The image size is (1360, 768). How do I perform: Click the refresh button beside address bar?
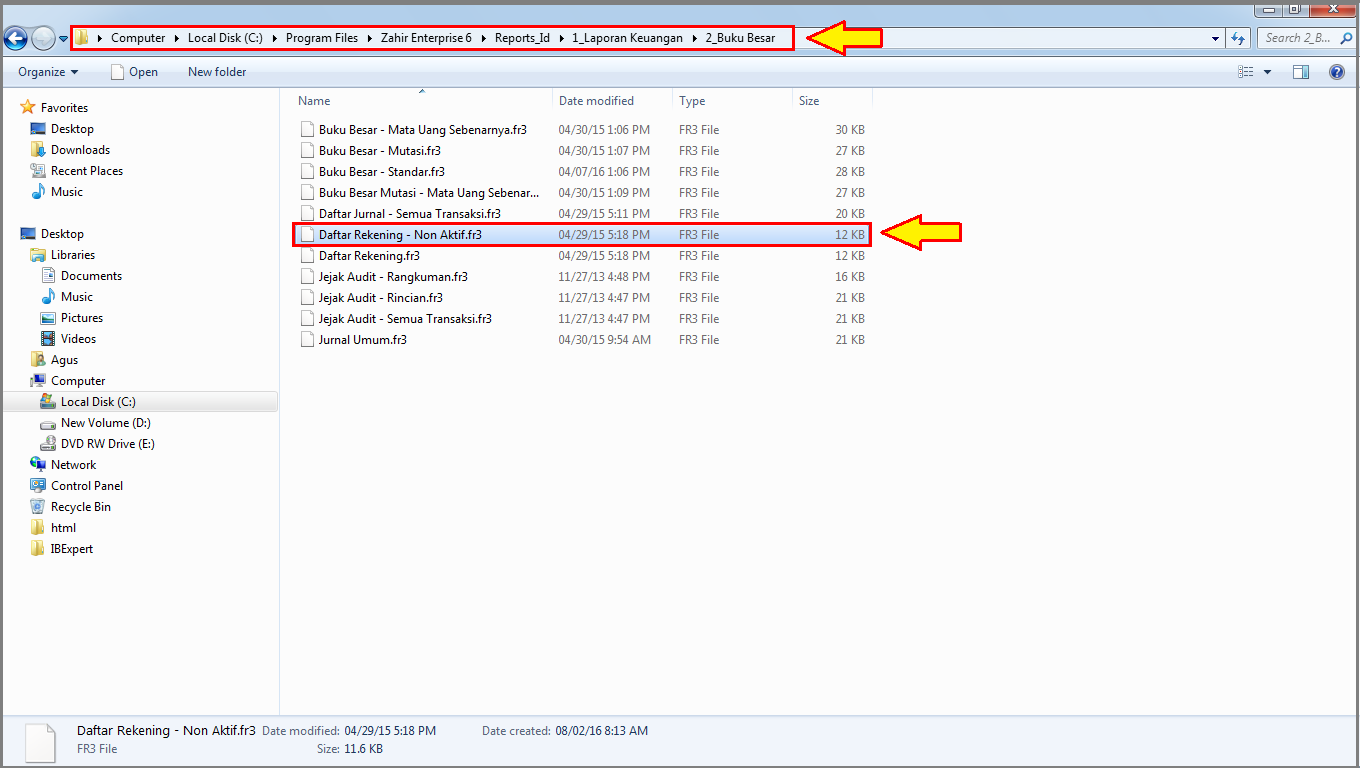coord(1238,38)
